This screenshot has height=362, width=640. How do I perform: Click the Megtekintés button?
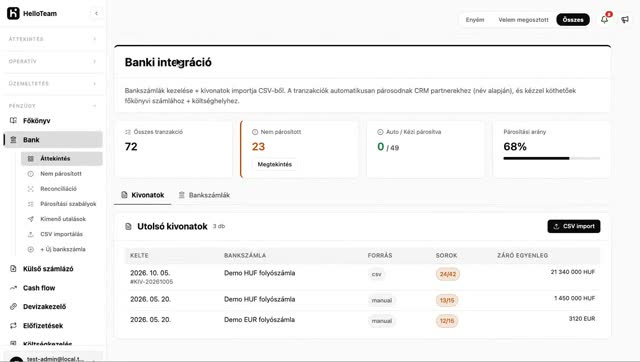point(274,164)
